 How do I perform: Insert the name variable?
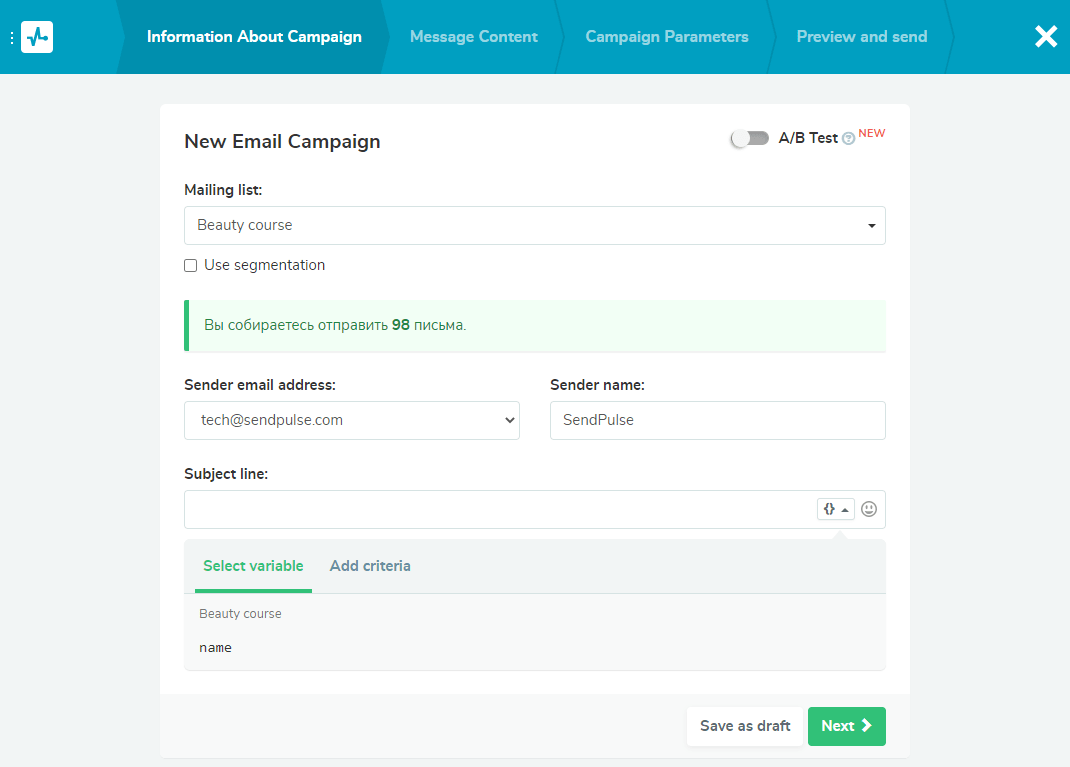tap(215, 648)
